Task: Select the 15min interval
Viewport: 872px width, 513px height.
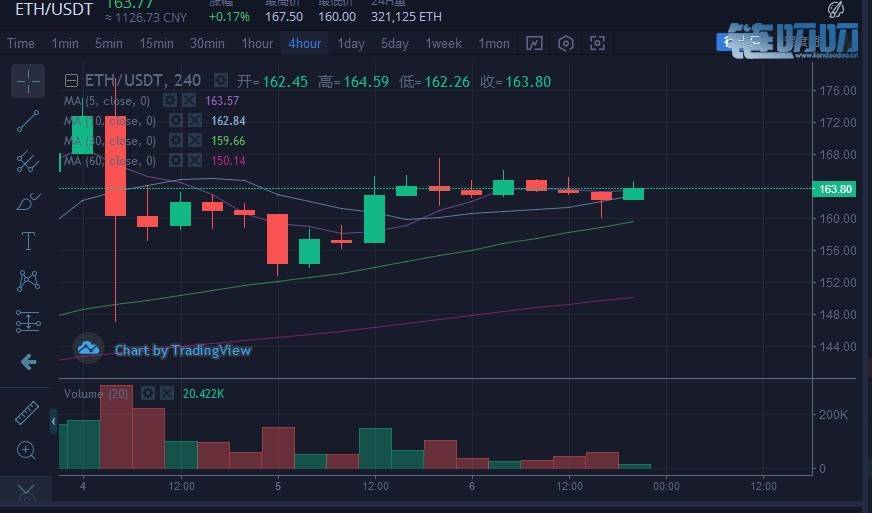Action: 156,43
